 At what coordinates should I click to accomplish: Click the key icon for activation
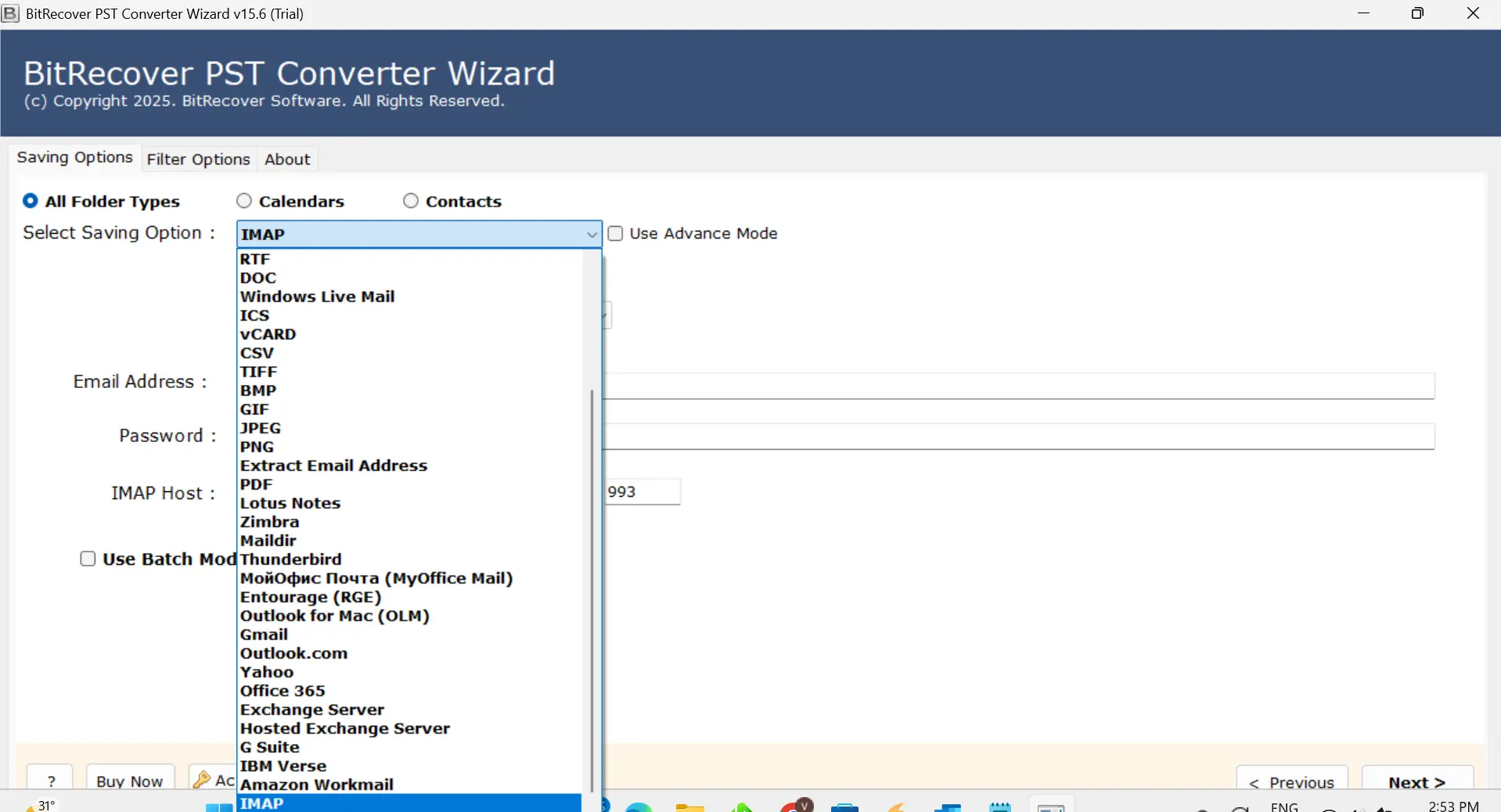pos(202,780)
